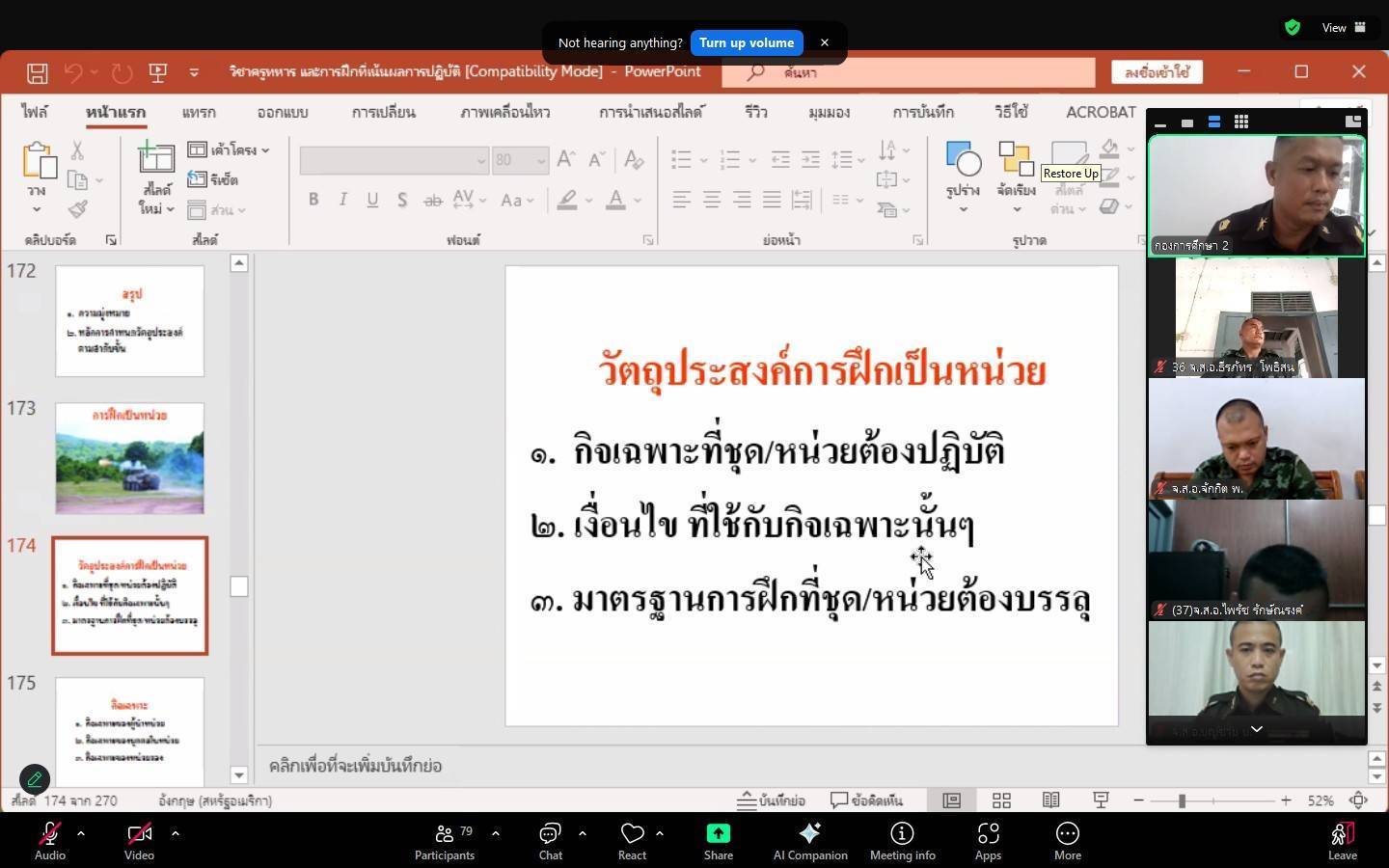Click the Italic formatting icon
This screenshot has width=1389, height=868.
pos(342,200)
